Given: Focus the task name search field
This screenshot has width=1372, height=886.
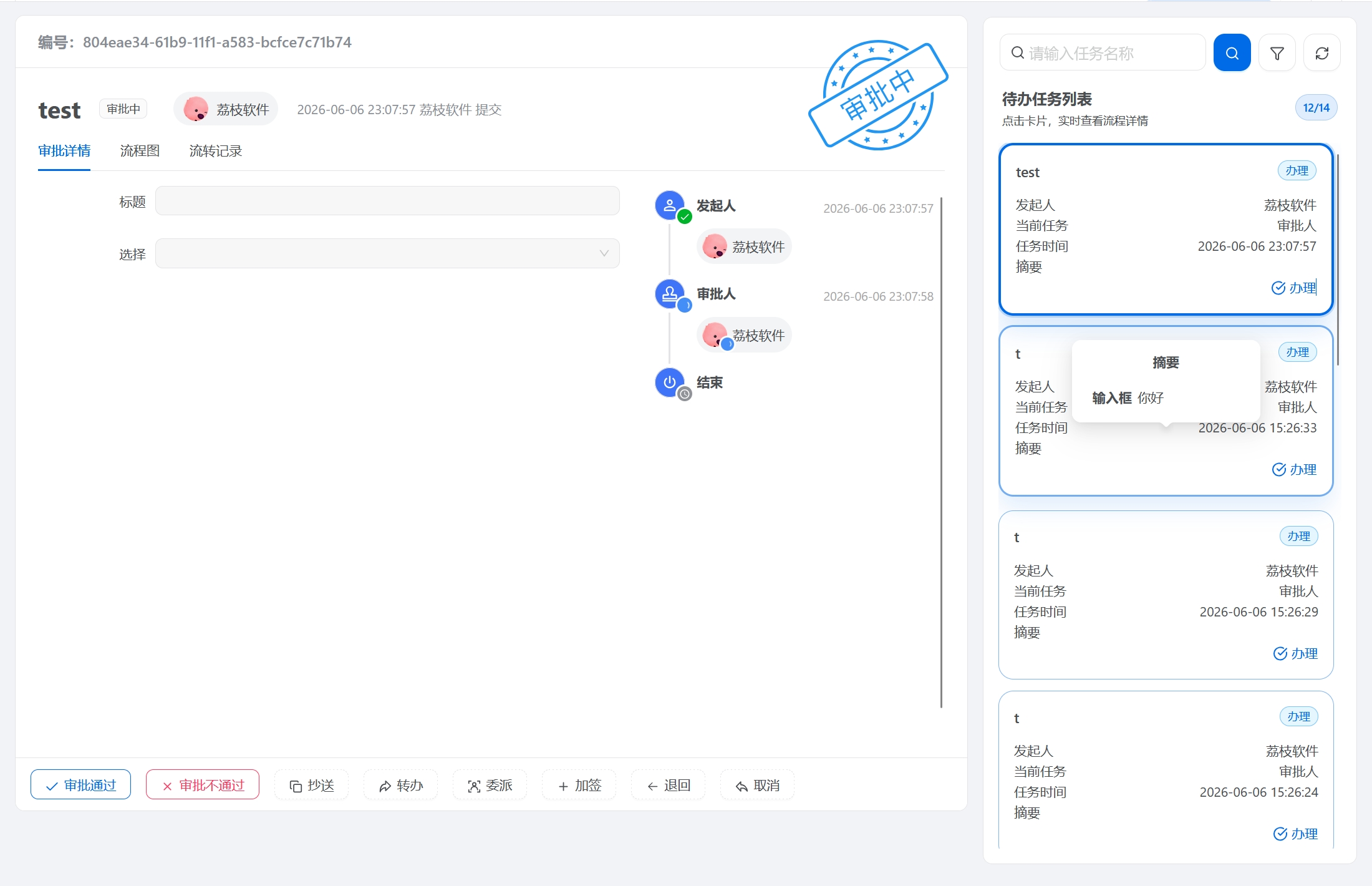Looking at the screenshot, I should coord(1103,53).
